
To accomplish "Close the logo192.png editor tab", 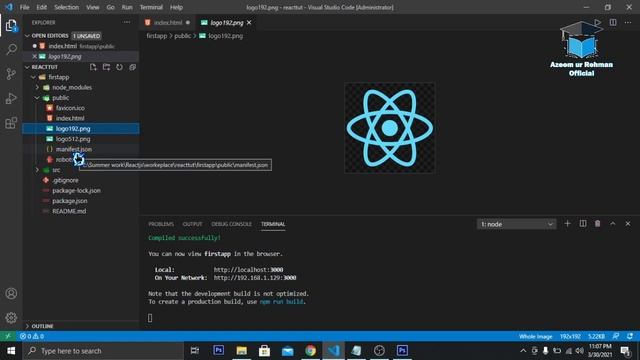I will coord(249,22).
